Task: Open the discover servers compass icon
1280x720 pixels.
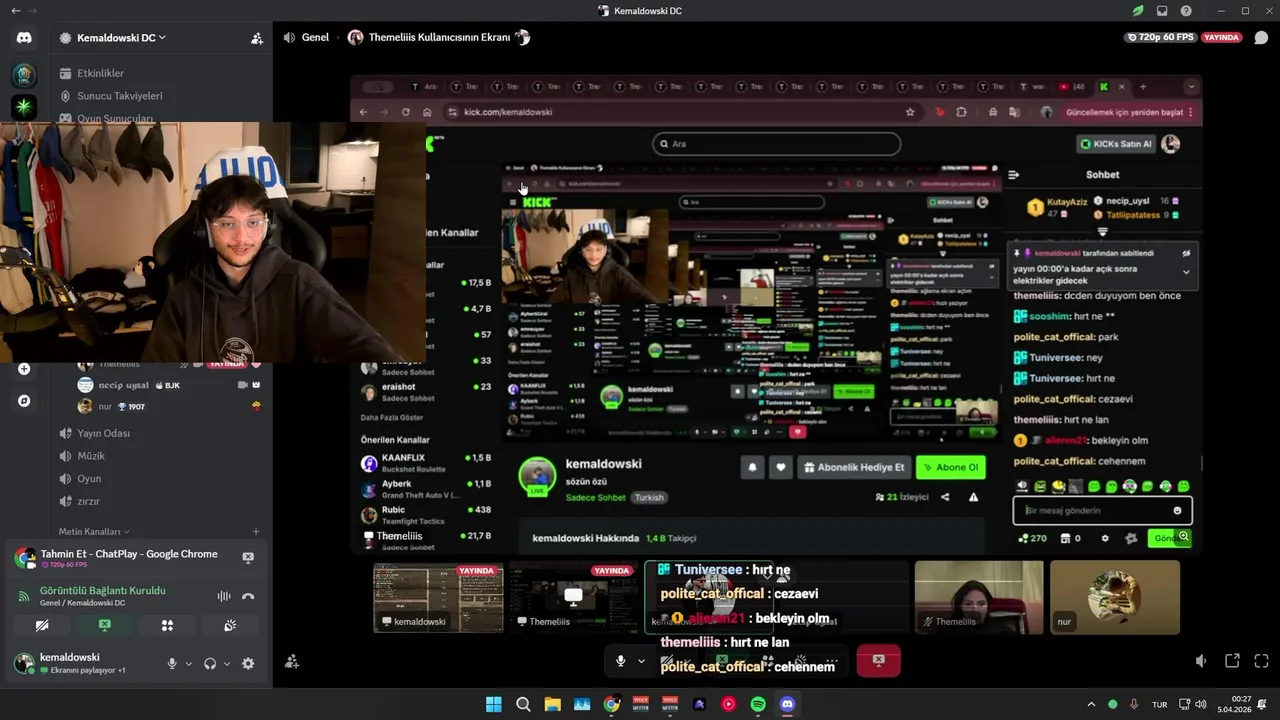Action: 24,401
